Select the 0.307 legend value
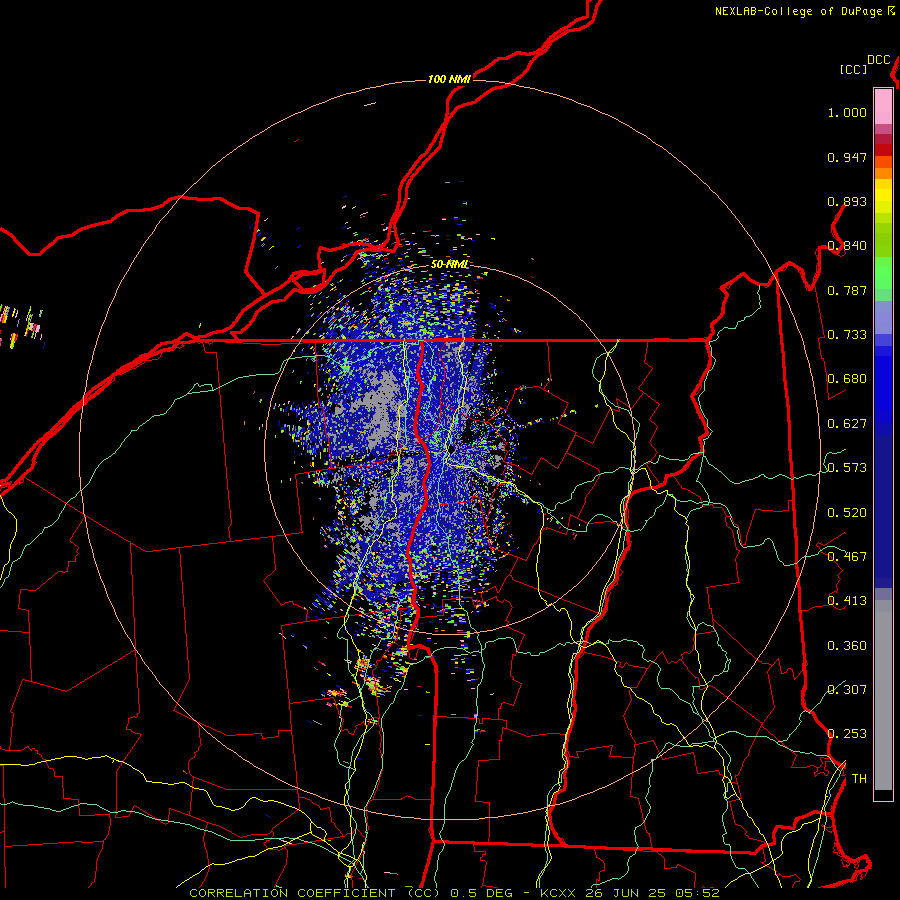Screen dimensions: 900x900 (x=847, y=690)
